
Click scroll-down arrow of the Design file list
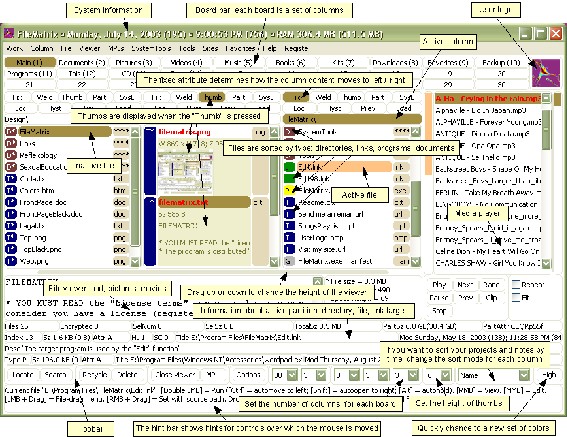[135, 261]
